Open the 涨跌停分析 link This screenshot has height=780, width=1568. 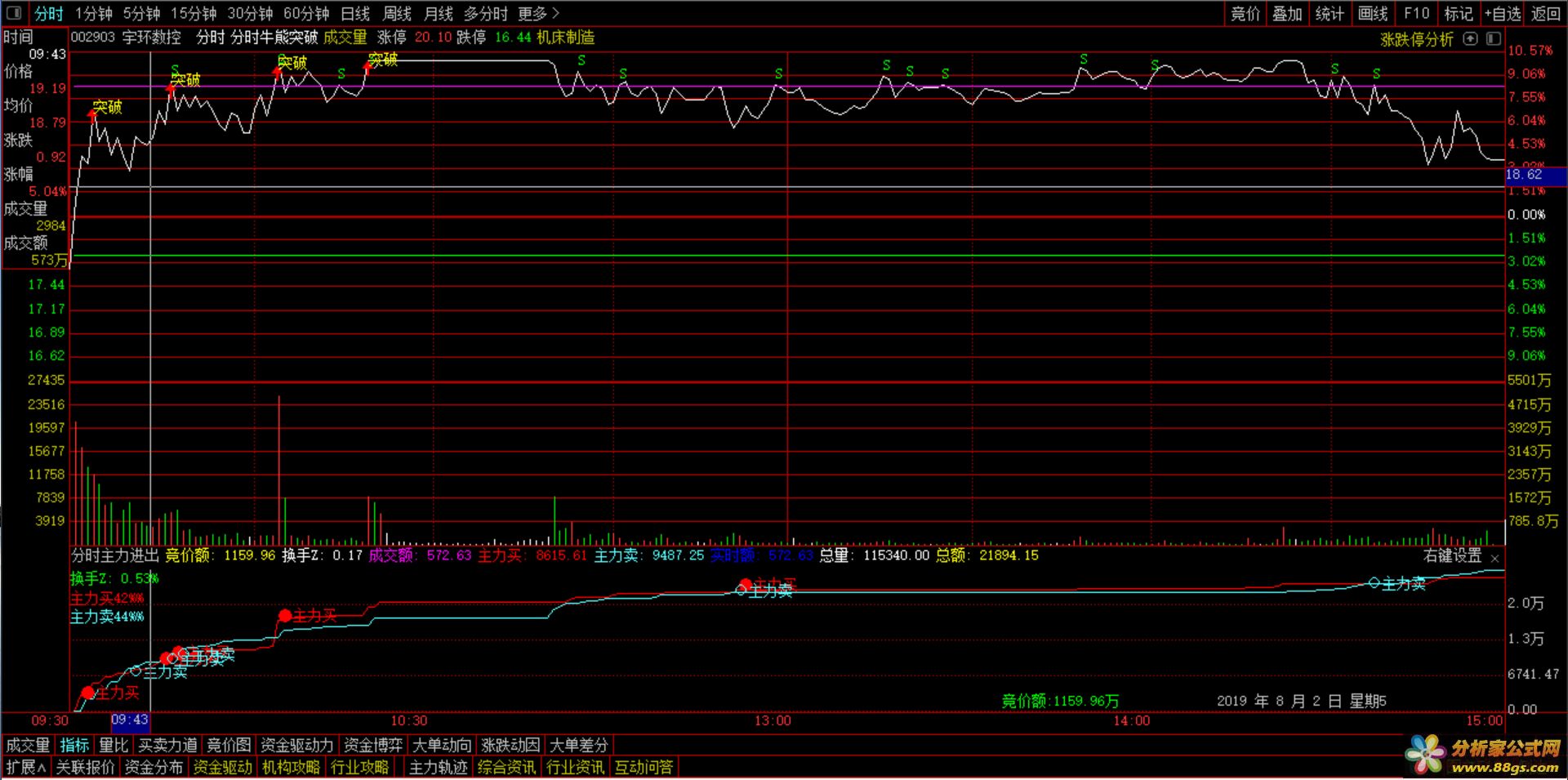[x=1417, y=39]
